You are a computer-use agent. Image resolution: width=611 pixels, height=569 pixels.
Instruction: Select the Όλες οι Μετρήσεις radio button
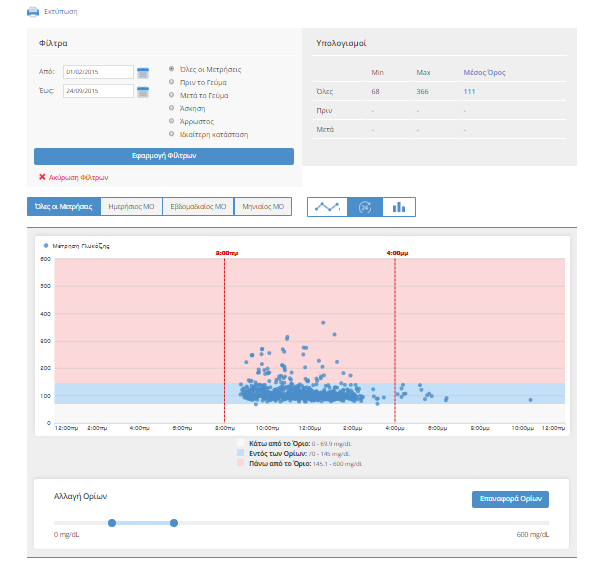pyautogui.click(x=172, y=69)
